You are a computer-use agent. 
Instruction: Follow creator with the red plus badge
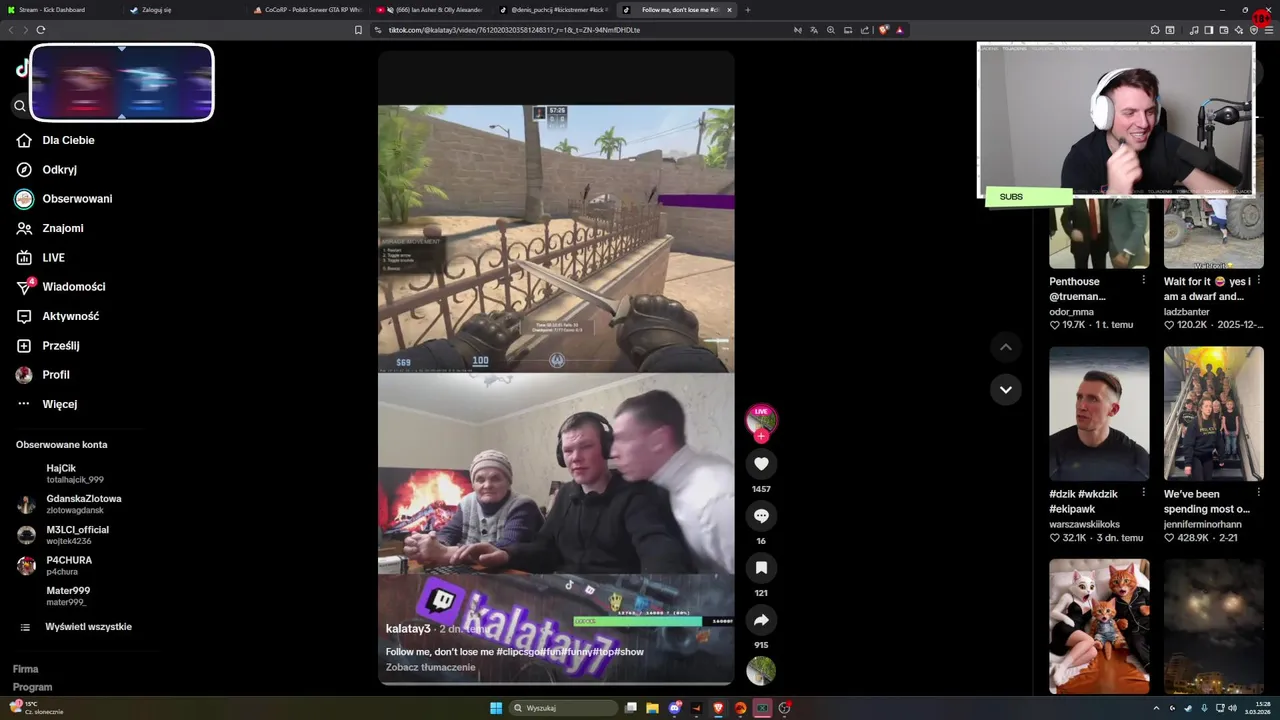point(761,436)
